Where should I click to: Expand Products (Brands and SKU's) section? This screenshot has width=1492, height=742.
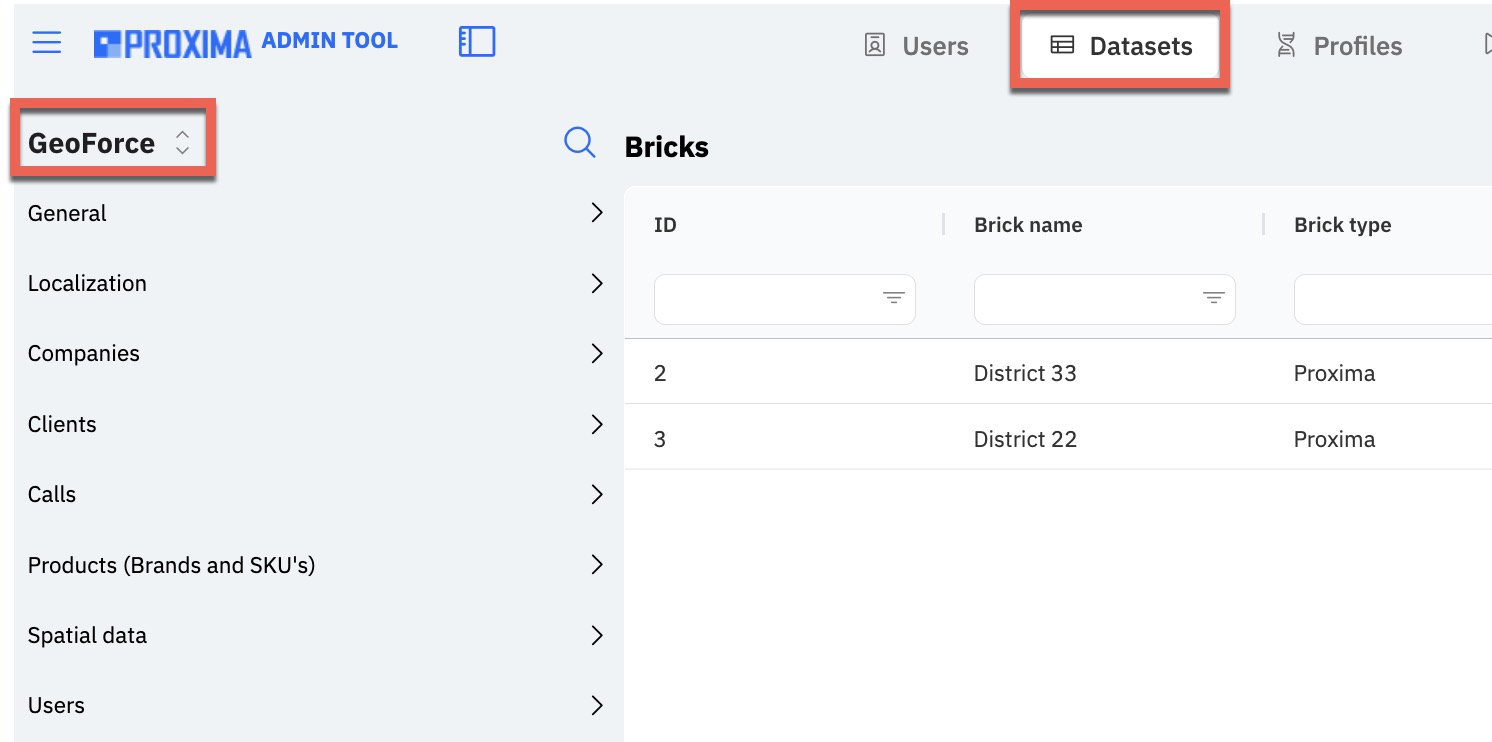click(x=318, y=565)
